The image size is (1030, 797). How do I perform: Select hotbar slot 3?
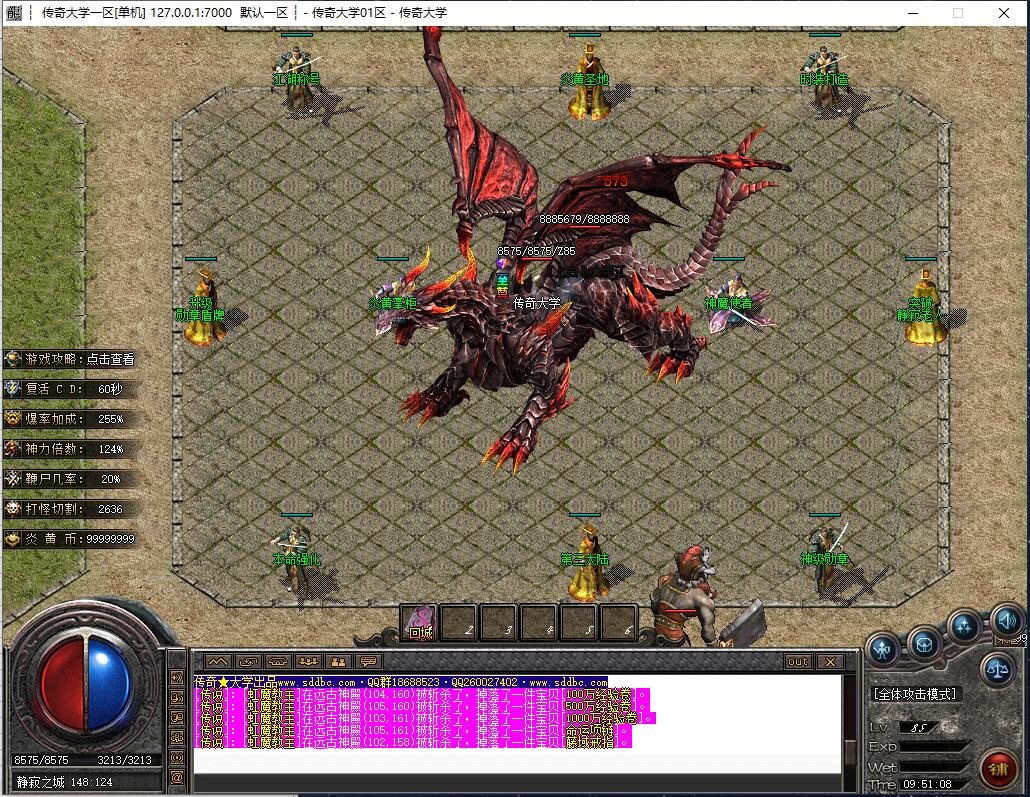tap(499, 622)
